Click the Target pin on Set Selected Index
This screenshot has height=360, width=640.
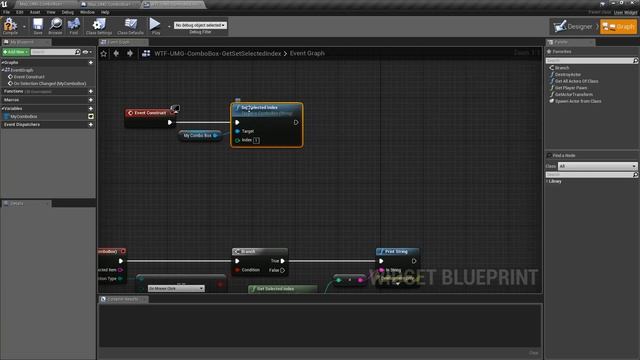237,131
